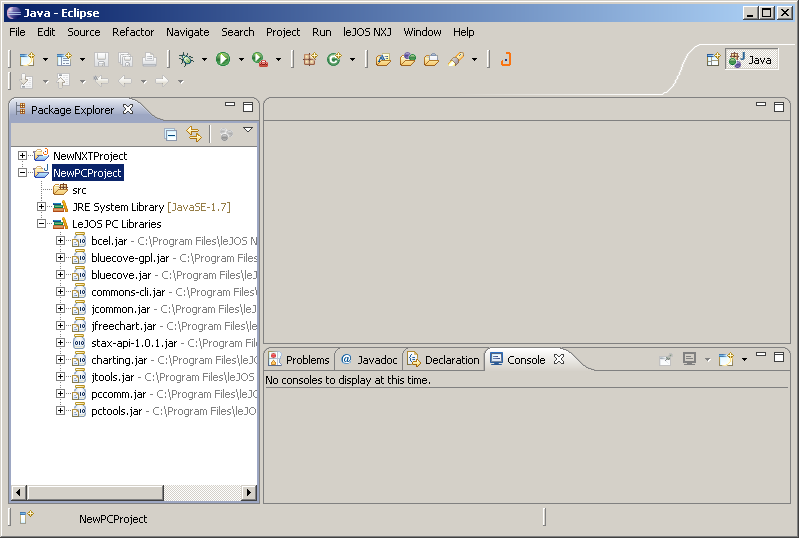Image resolution: width=799 pixels, height=538 pixels.
Task: Click the New Java Class icon
Action: point(334,60)
